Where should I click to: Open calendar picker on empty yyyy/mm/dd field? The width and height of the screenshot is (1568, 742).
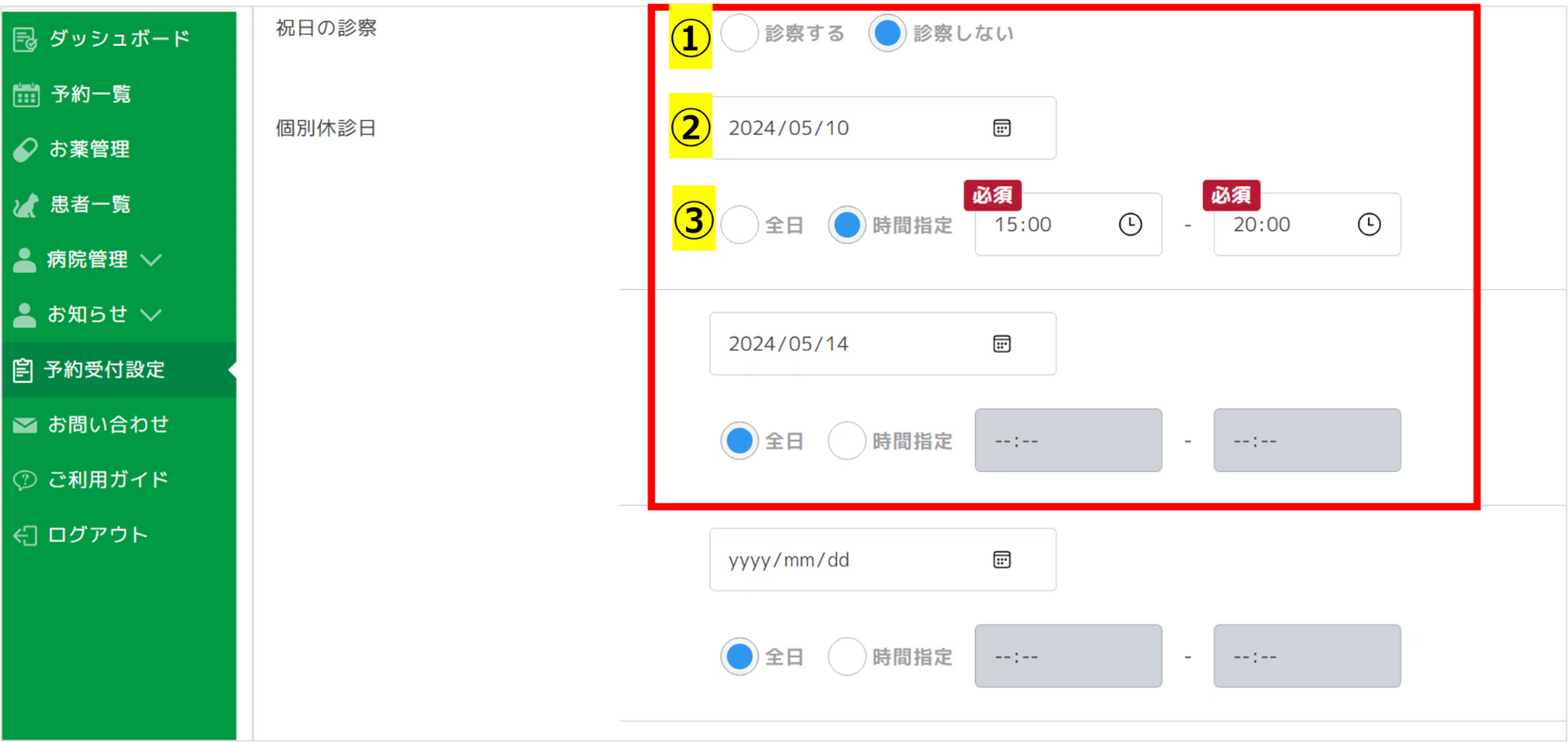click(x=1001, y=560)
